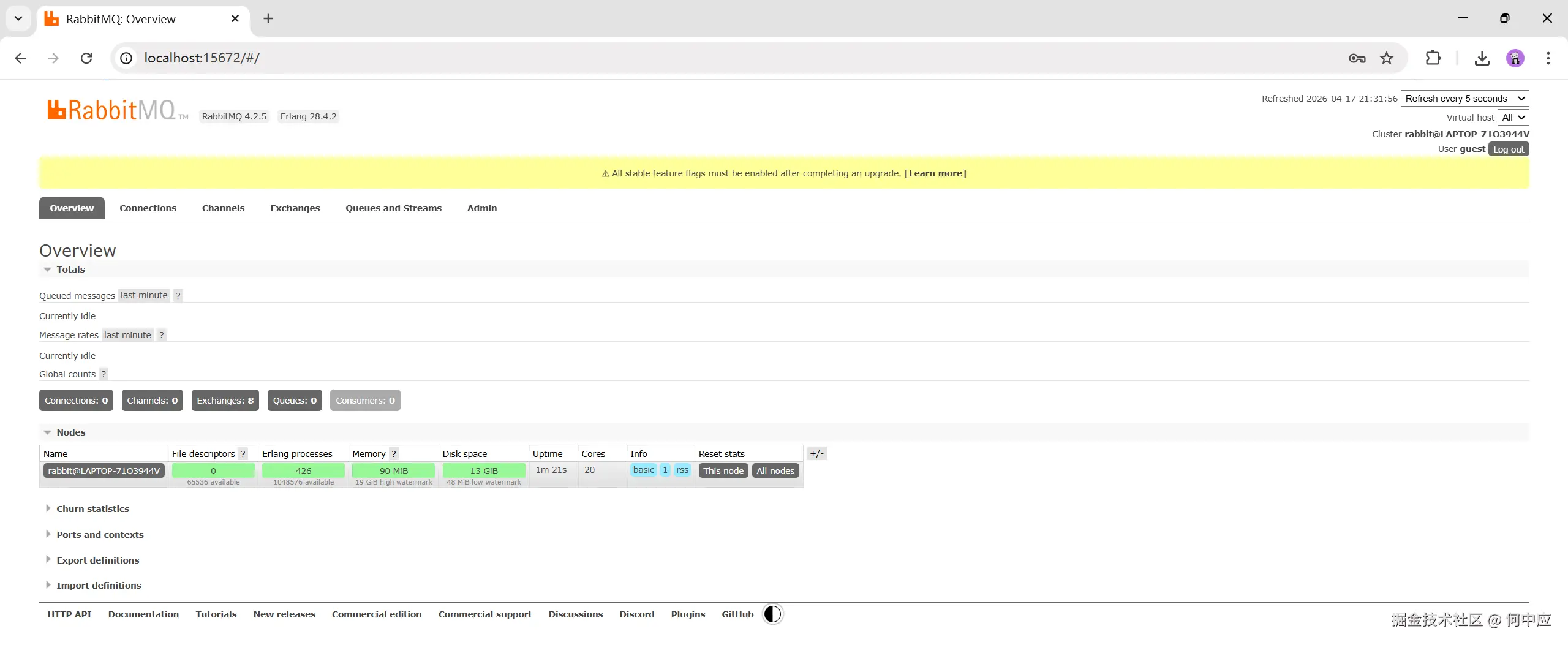Click the File descriptors 0 usage bar
This screenshot has width=1568, height=645.
(x=213, y=471)
